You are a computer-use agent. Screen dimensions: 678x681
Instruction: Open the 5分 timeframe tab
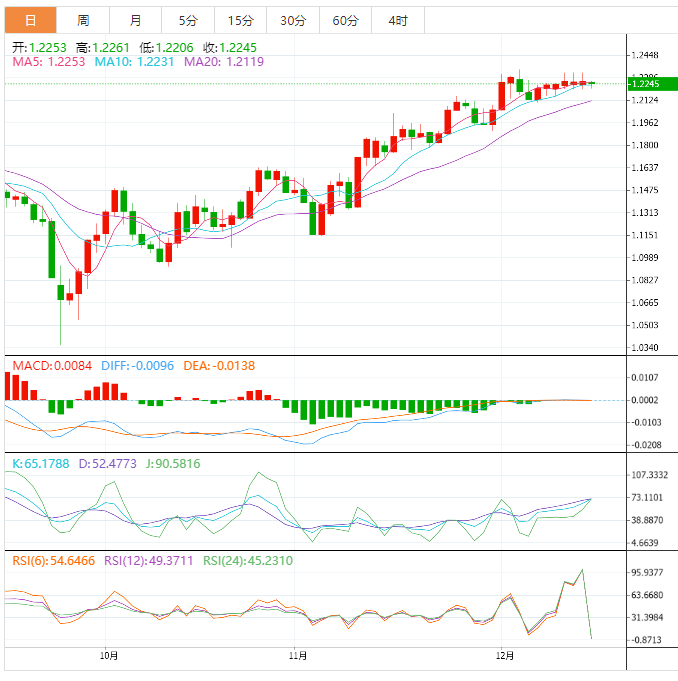tap(188, 20)
